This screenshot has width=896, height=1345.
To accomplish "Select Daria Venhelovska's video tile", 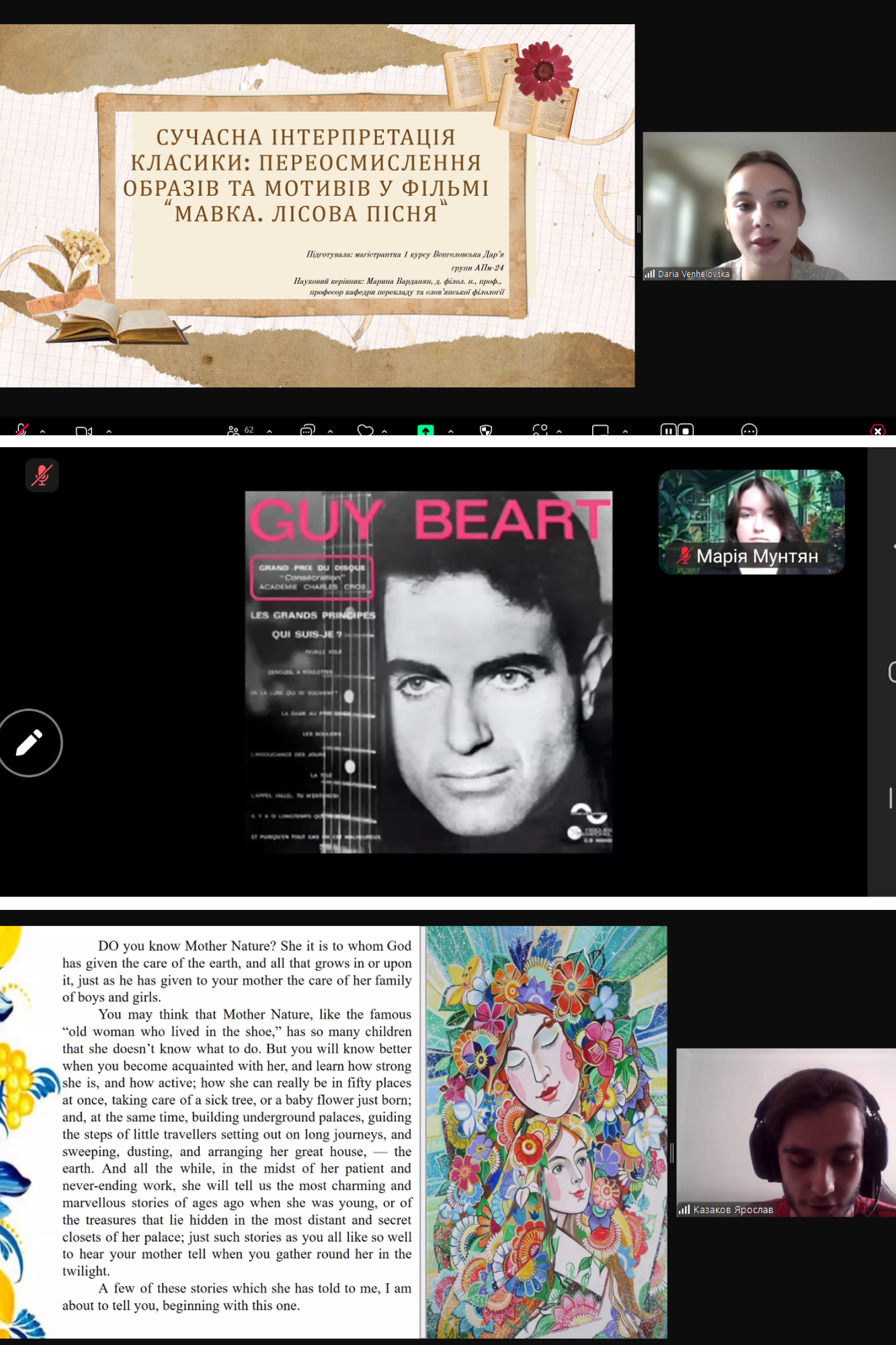I will click(769, 206).
